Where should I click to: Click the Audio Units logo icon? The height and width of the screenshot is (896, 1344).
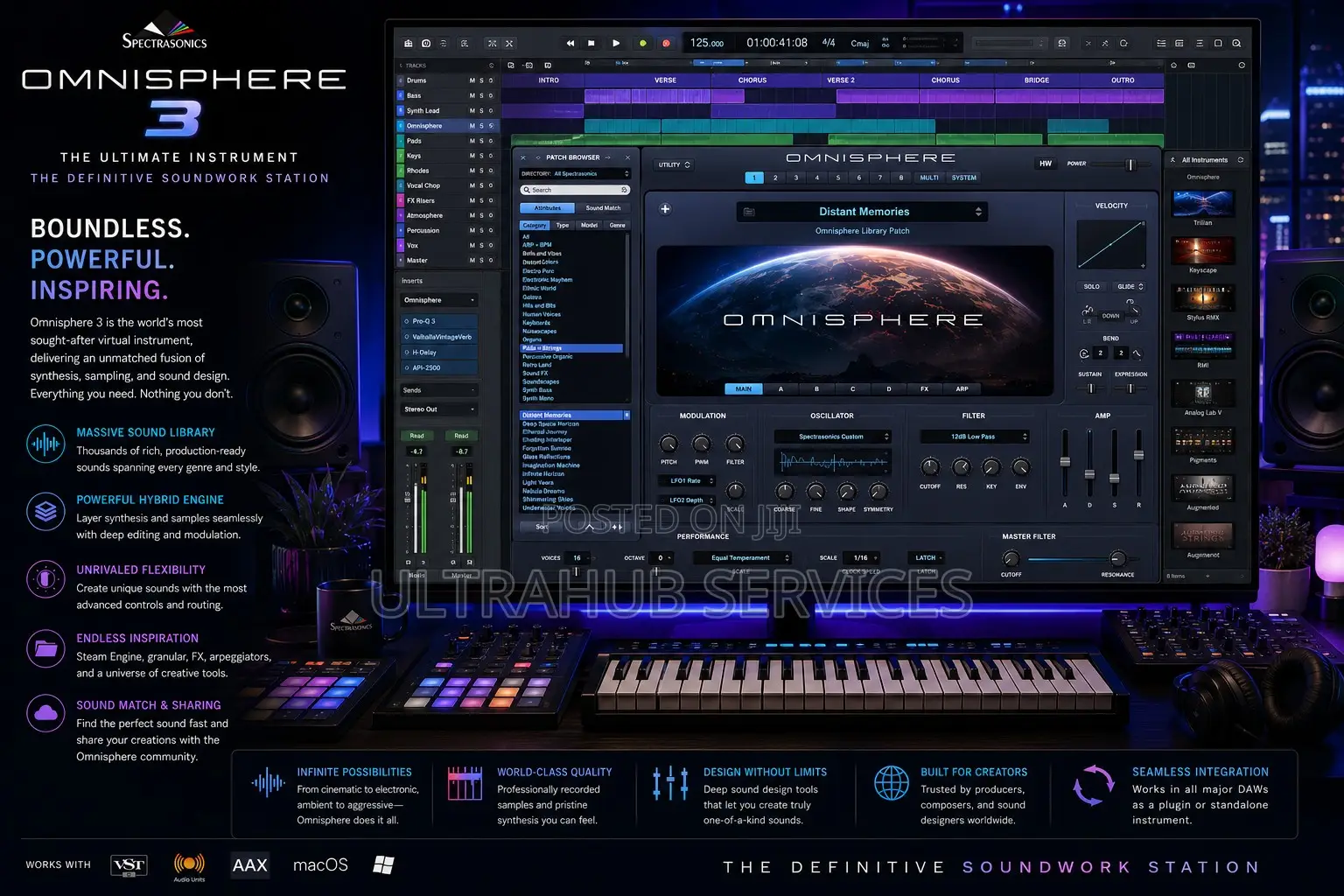click(x=189, y=866)
